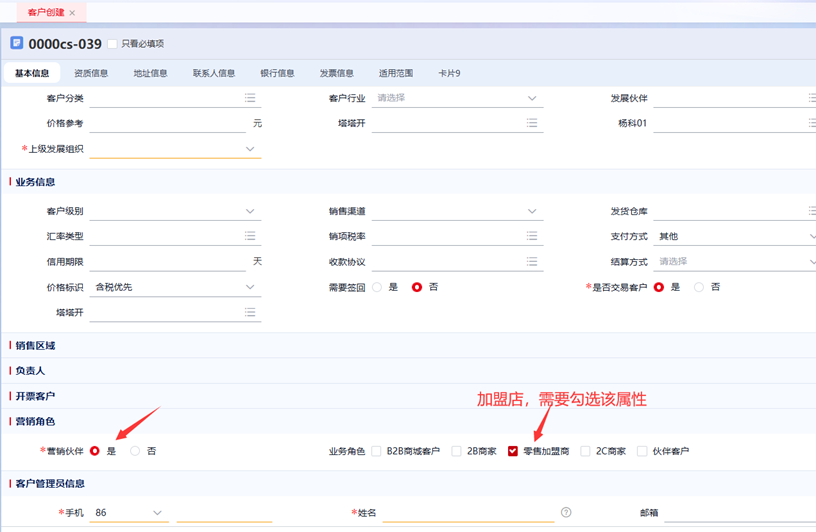816x532 pixels.
Task: Enable the 只看必填项 checkbox
Action: coord(113,44)
